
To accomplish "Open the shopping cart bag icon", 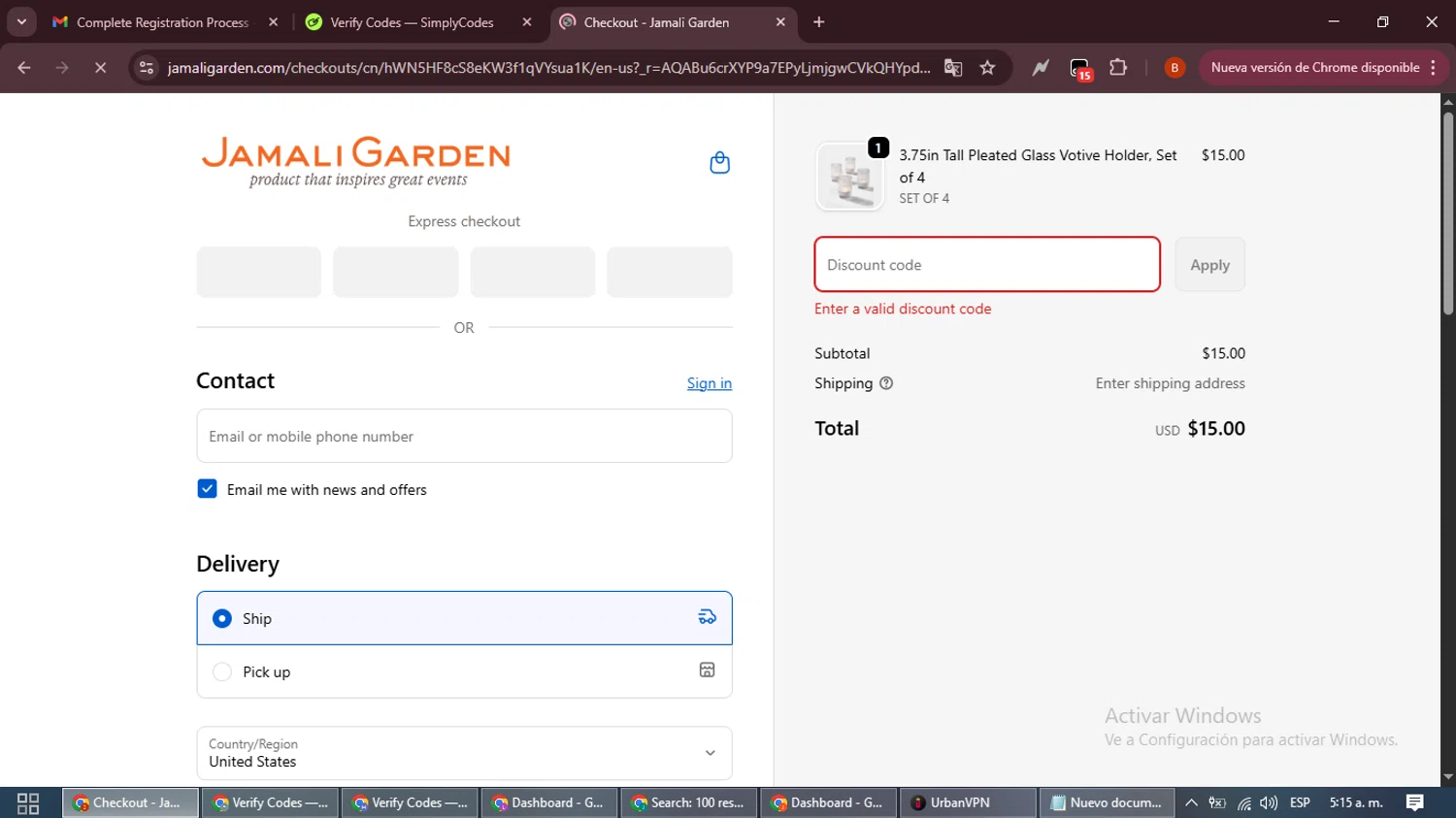I will click(719, 163).
